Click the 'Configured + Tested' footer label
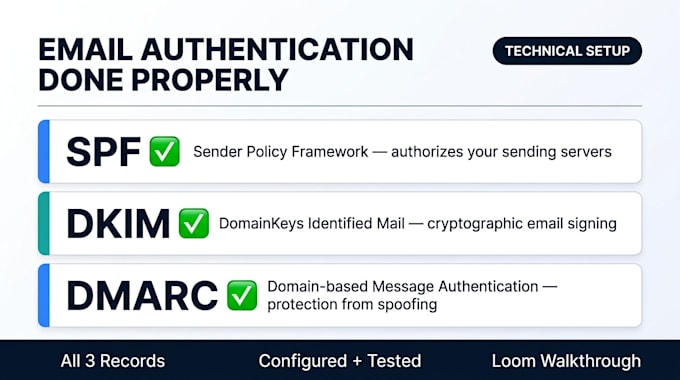 [x=340, y=361]
